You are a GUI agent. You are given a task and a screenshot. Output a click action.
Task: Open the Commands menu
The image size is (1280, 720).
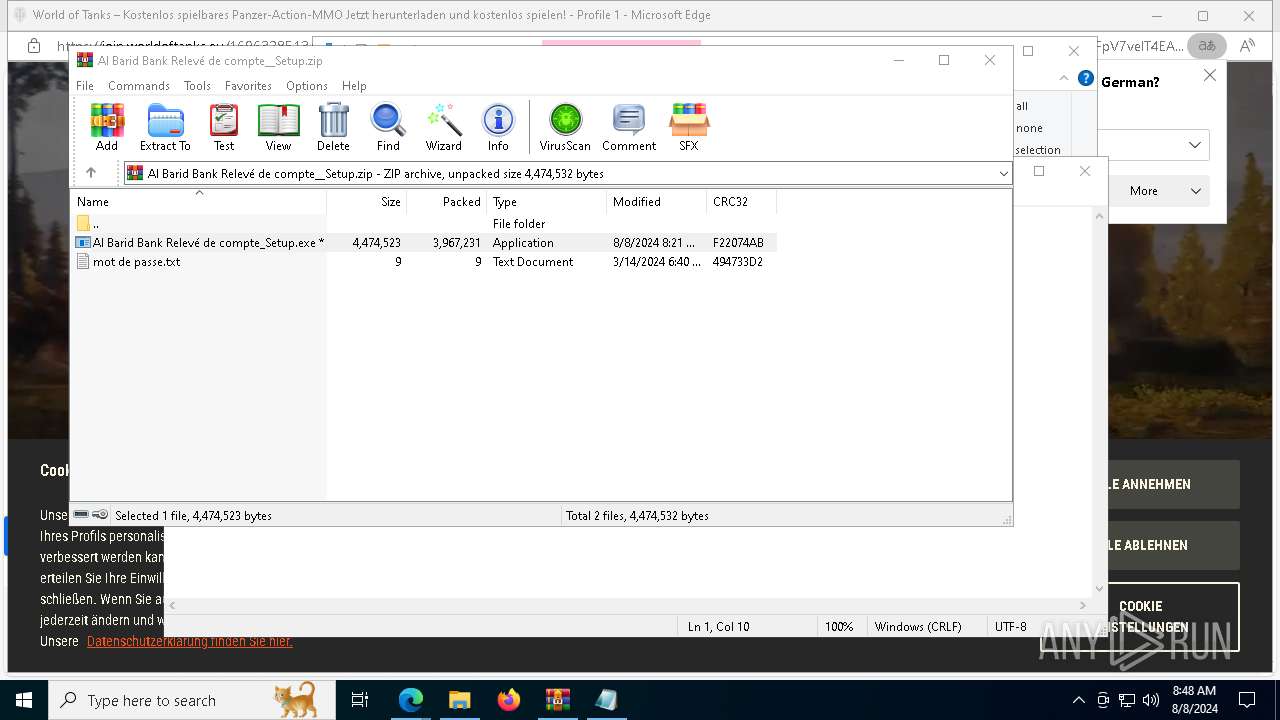coord(139,86)
